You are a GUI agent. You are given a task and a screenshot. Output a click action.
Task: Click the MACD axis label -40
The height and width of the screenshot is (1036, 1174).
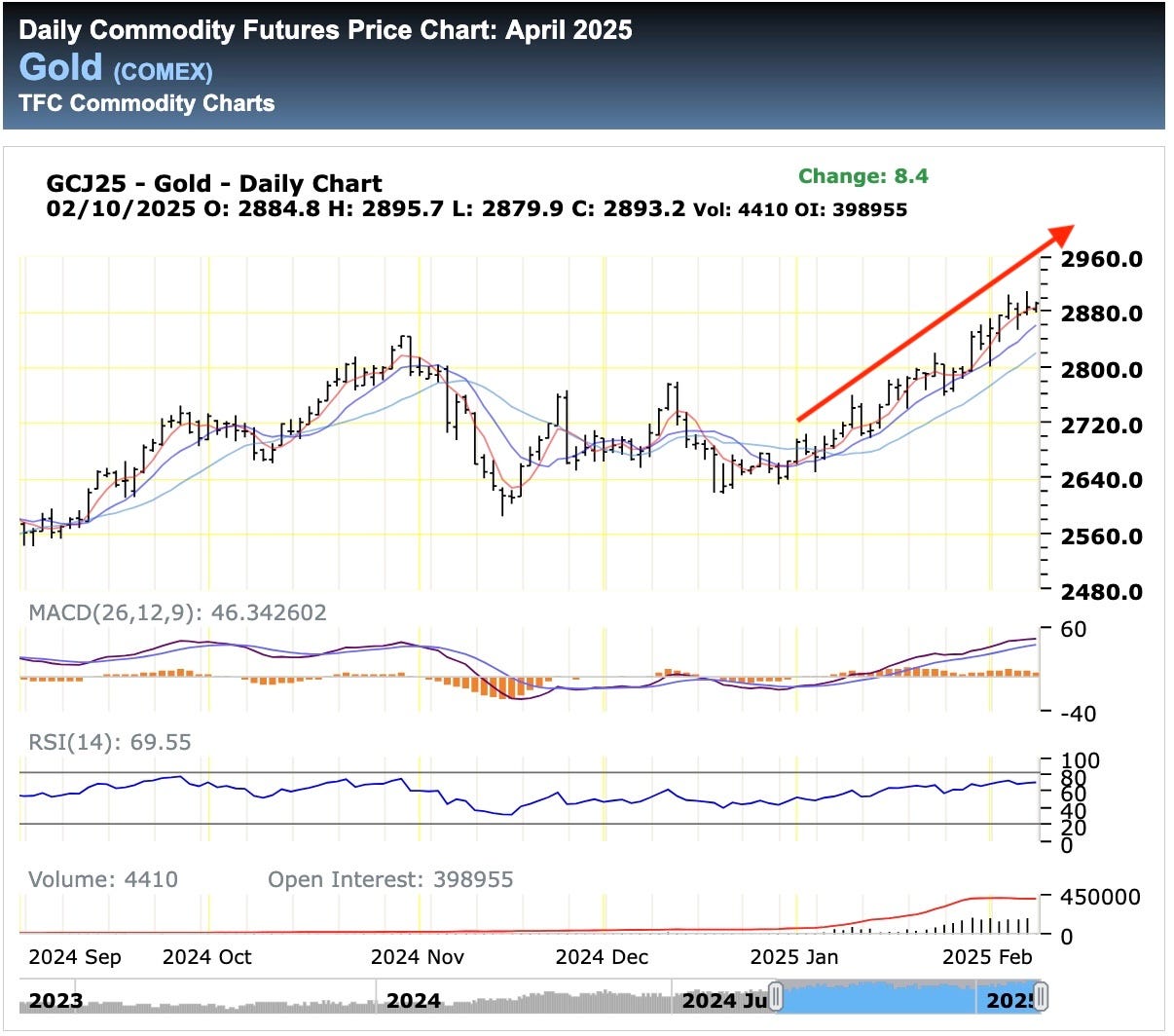pyautogui.click(x=1078, y=714)
